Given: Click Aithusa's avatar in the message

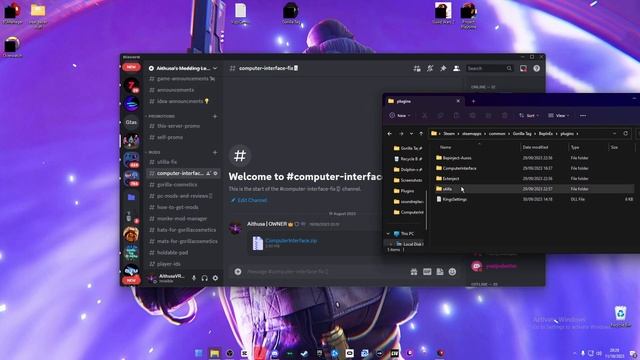Looking at the screenshot, I should click(x=236, y=228).
